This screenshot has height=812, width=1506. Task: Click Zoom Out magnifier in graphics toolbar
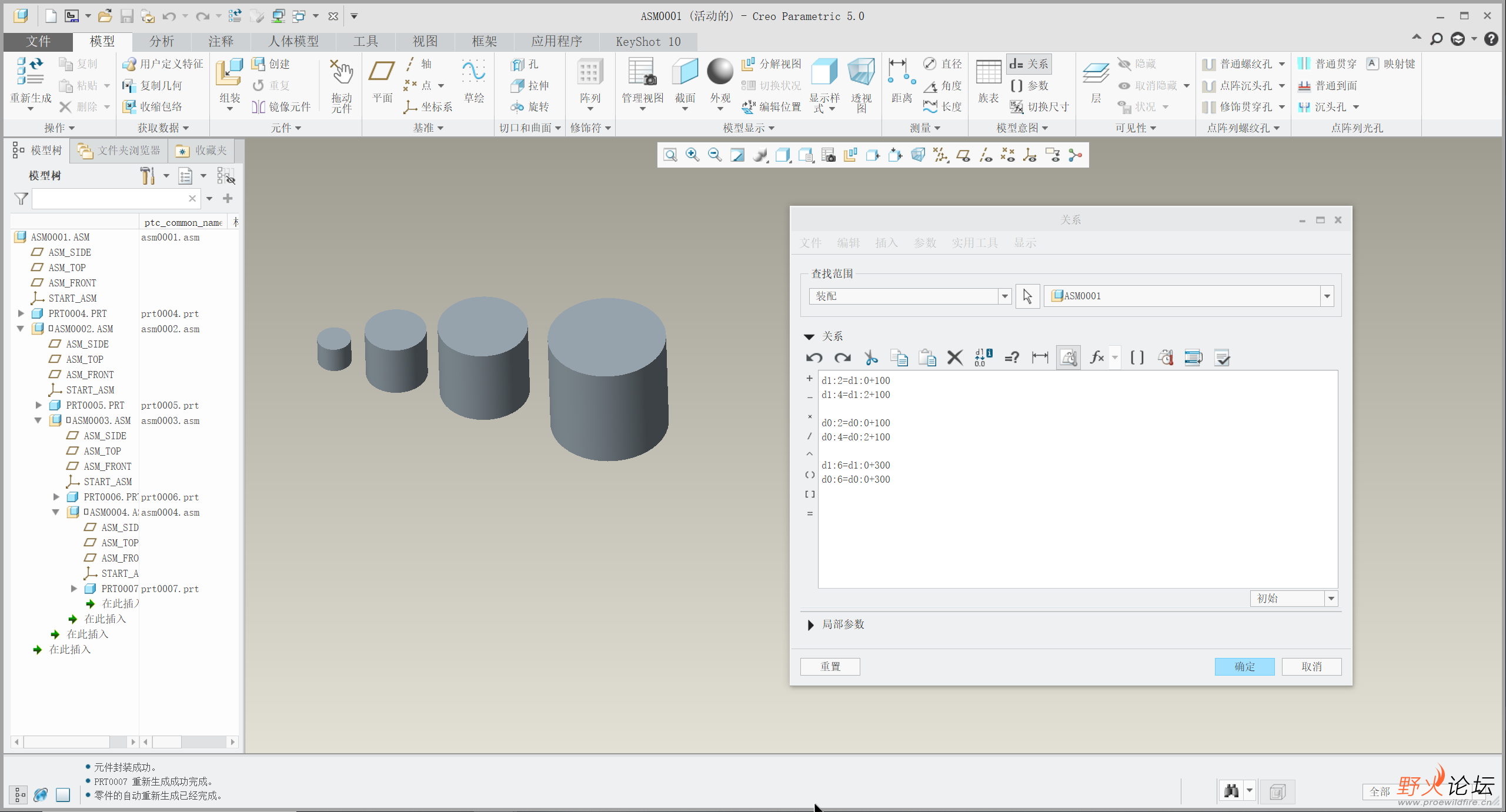[x=714, y=155]
